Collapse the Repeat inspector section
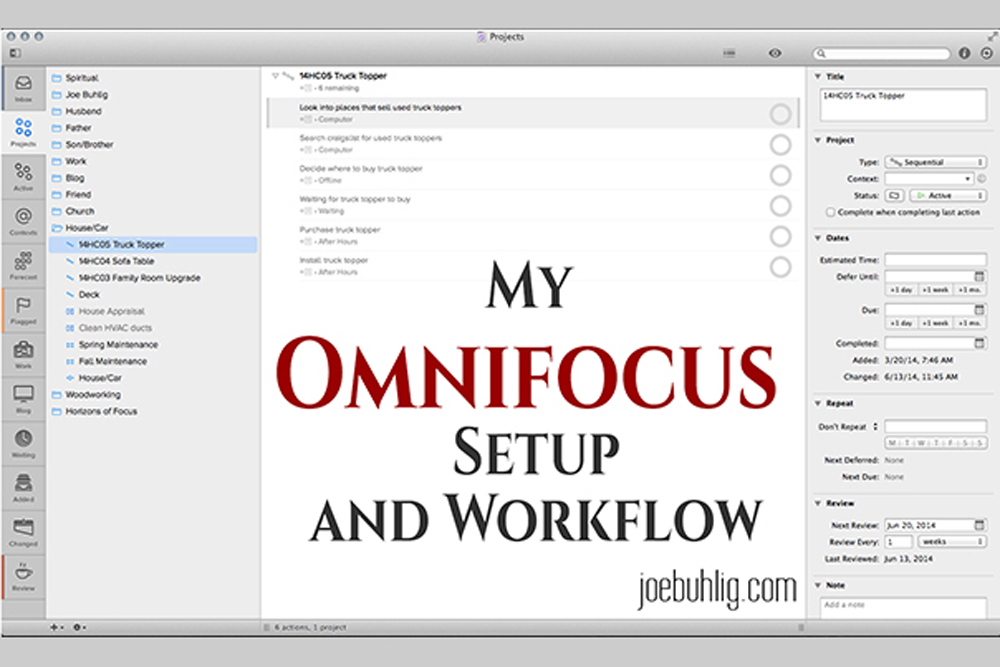Image resolution: width=1000 pixels, height=667 pixels. (818, 403)
